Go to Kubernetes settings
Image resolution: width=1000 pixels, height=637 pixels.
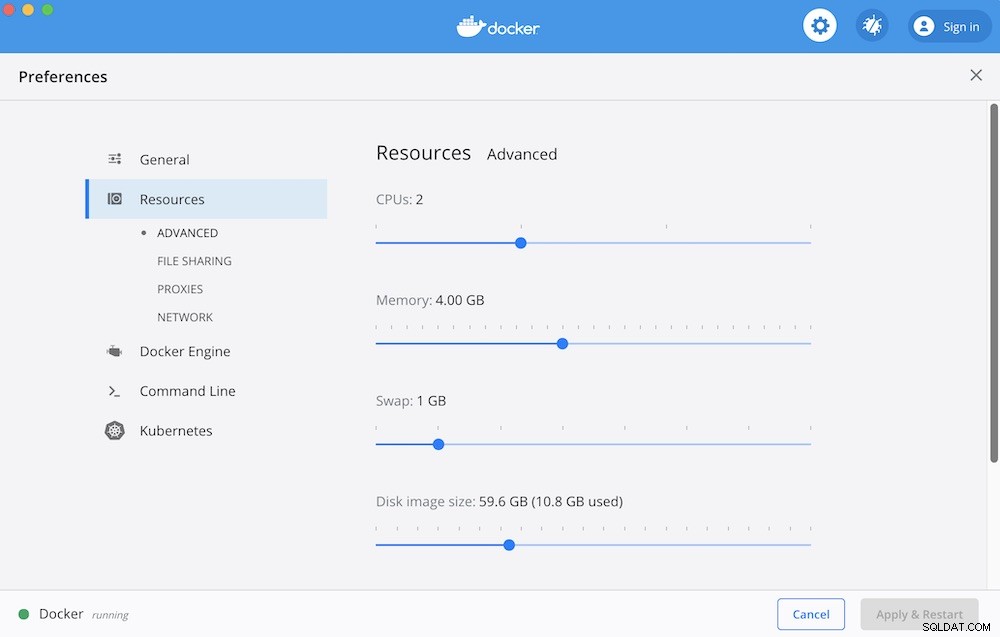(176, 430)
